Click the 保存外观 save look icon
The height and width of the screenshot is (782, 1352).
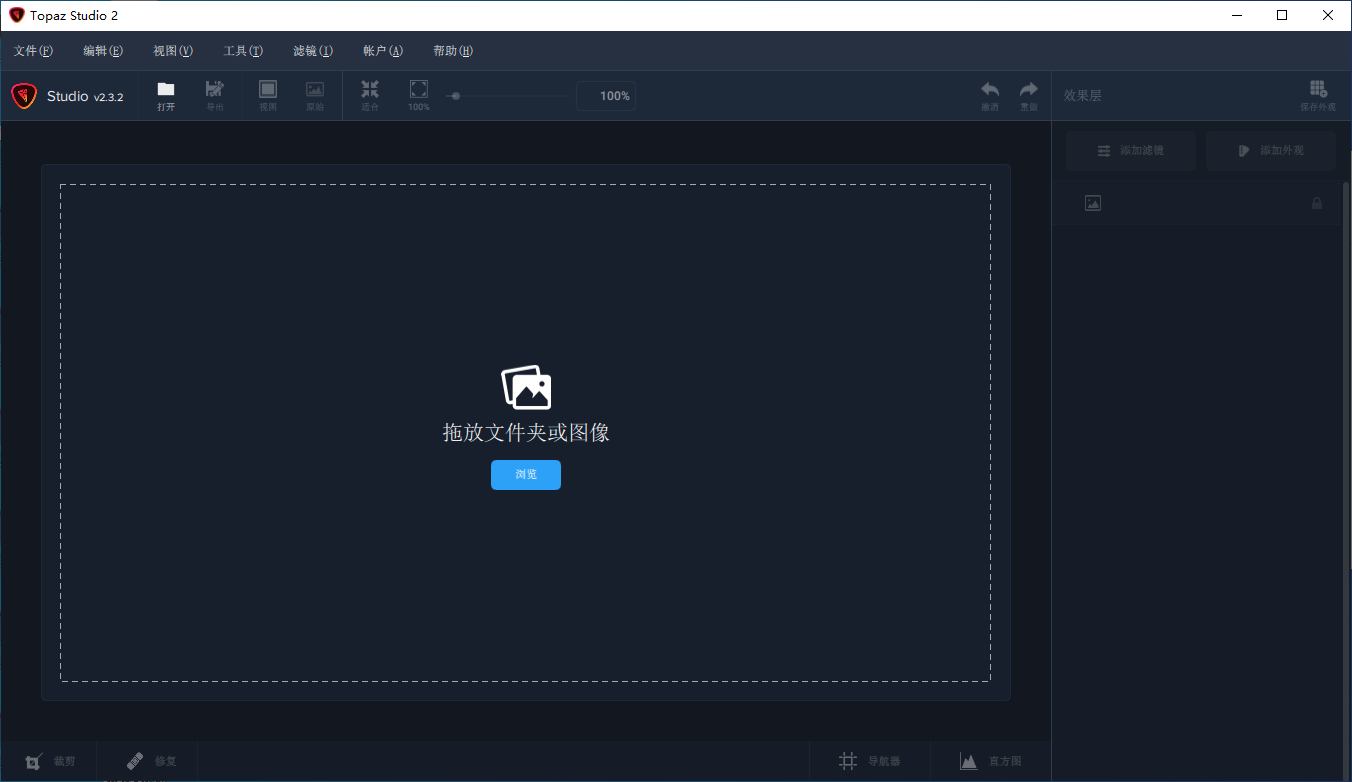click(1318, 90)
